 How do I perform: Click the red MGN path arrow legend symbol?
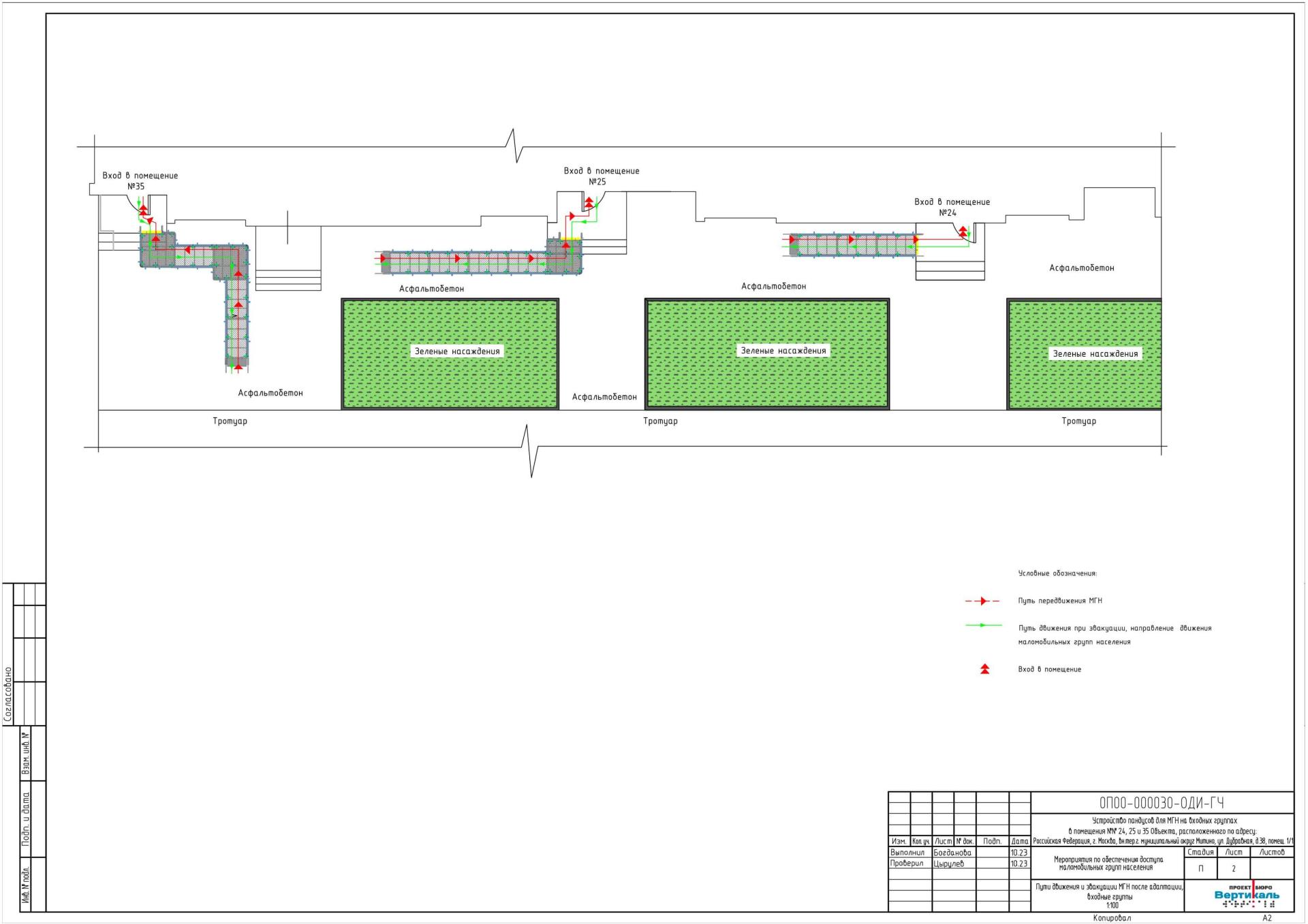[982, 601]
